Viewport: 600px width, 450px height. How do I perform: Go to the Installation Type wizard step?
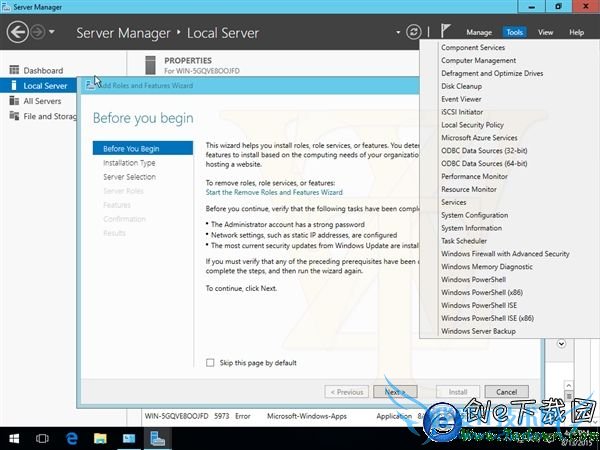click(129, 163)
